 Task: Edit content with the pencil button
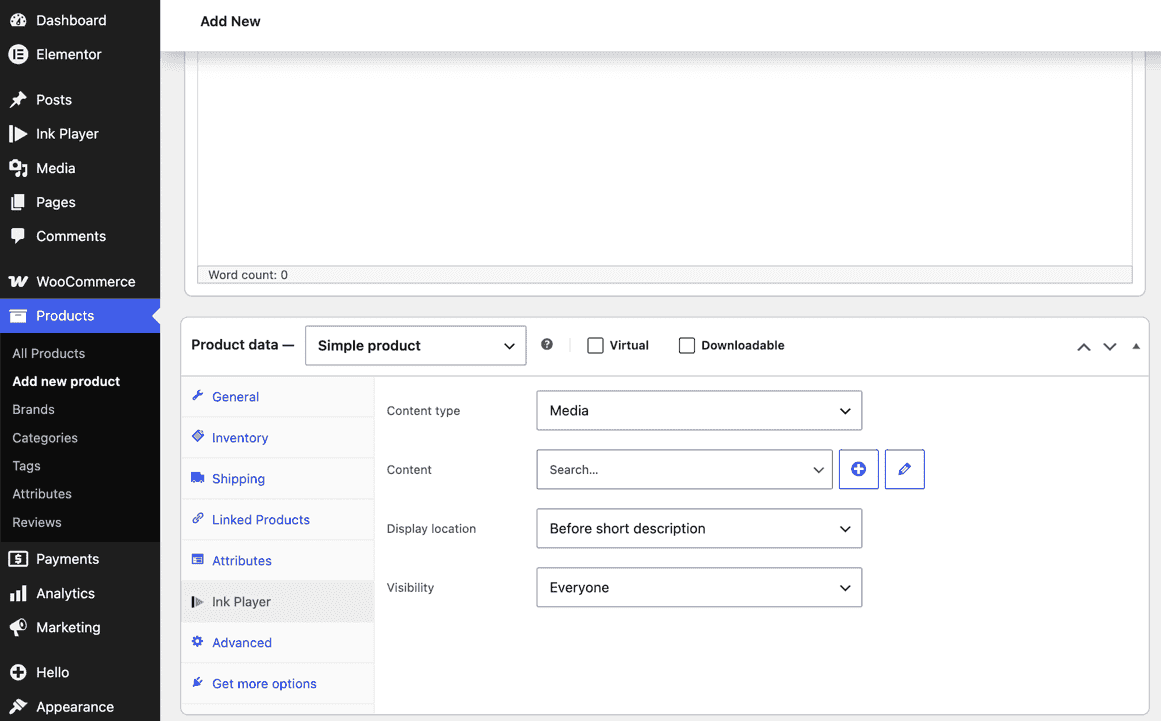904,469
